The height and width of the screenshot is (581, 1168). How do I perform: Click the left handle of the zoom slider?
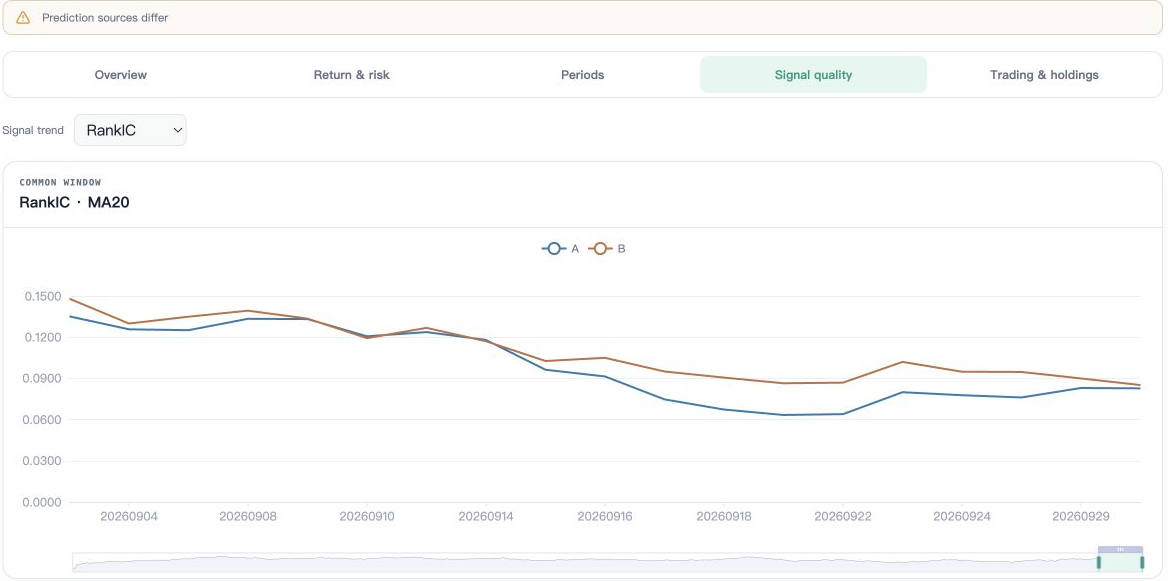1099,562
